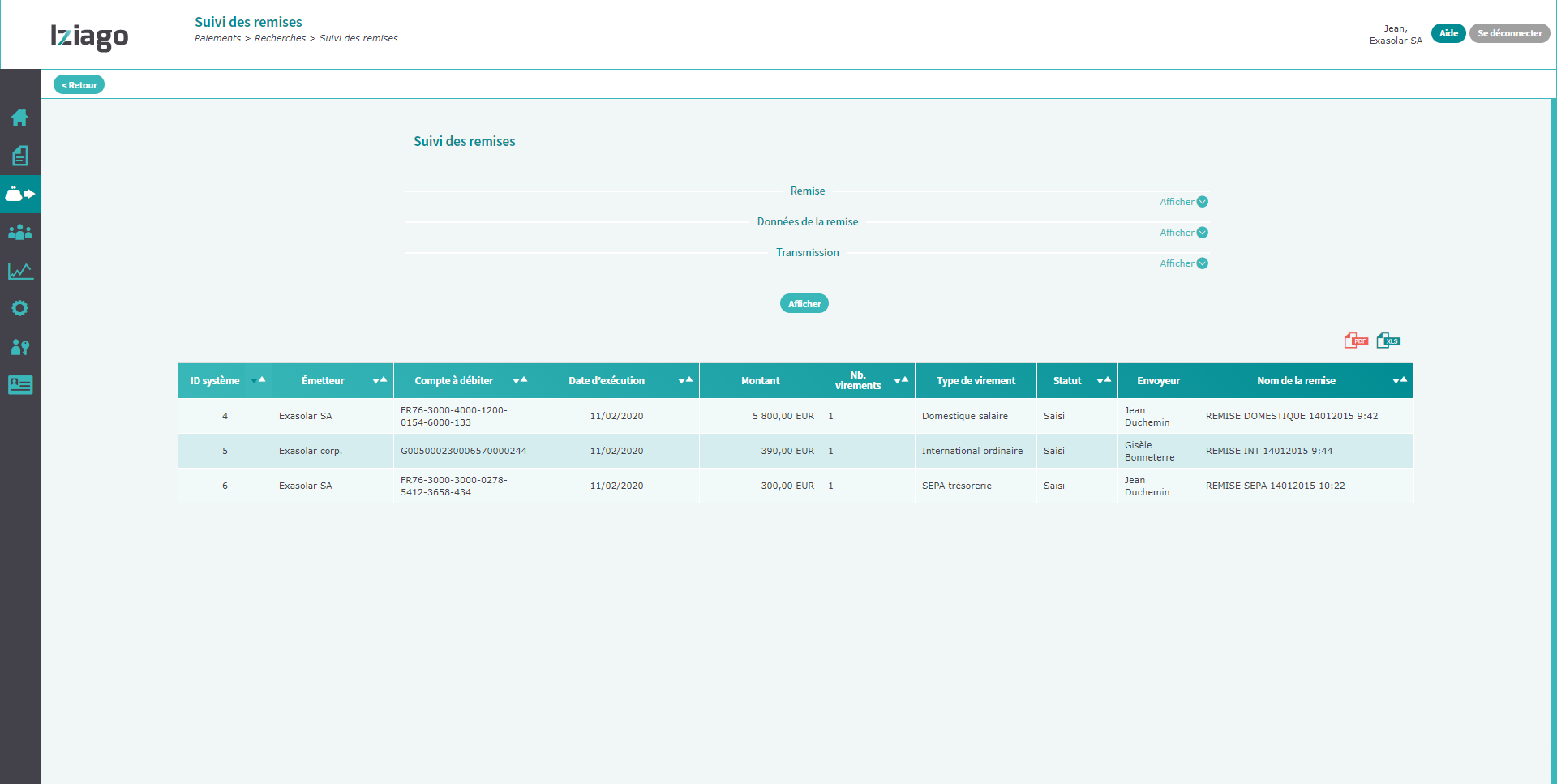Open the Aide help button
The height and width of the screenshot is (784, 1557).
1448,33
